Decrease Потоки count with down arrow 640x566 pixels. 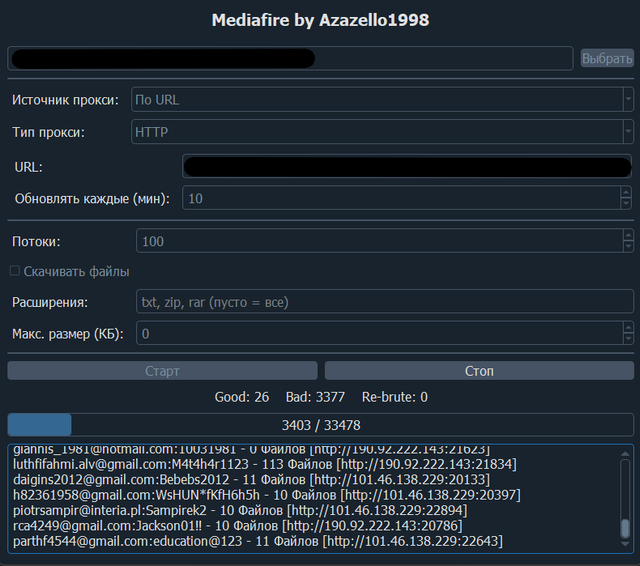(628, 246)
